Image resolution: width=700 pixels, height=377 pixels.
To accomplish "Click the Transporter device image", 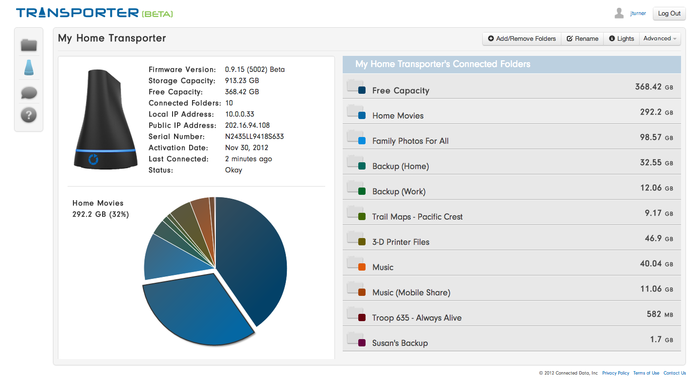I will click(106, 119).
